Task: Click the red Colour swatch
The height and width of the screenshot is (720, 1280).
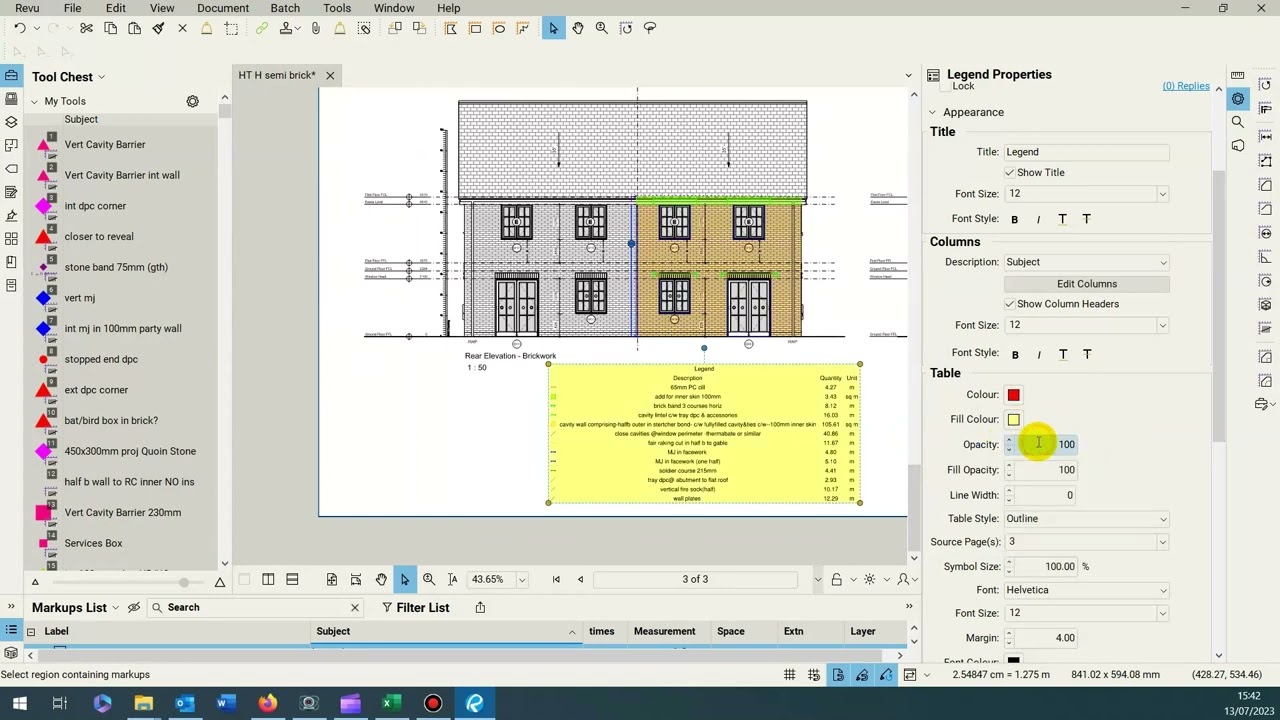Action: (1014, 395)
